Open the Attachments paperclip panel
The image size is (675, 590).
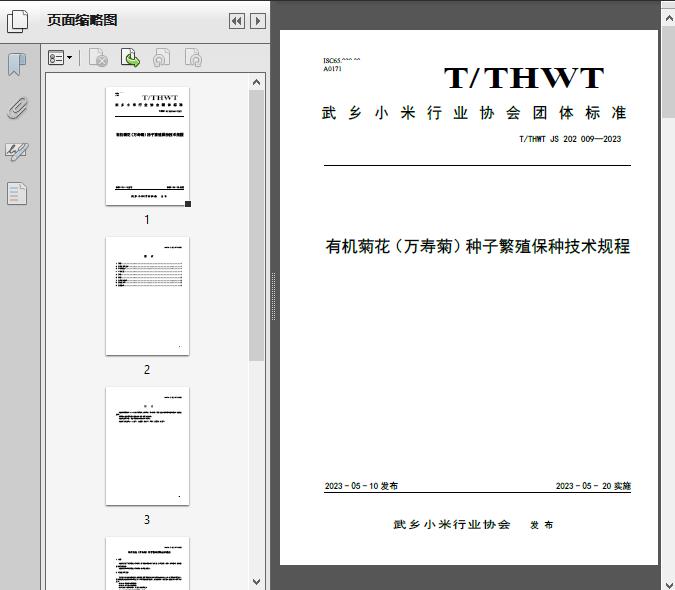(17, 108)
